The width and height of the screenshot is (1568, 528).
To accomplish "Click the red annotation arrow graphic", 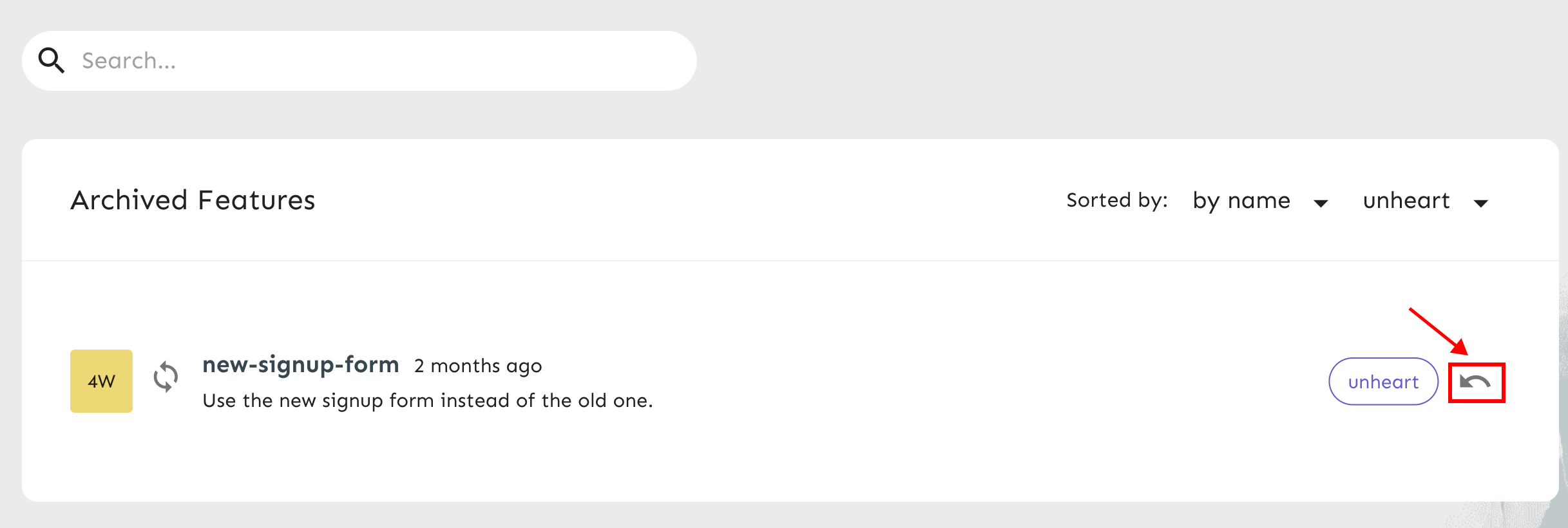I will point(1437,330).
